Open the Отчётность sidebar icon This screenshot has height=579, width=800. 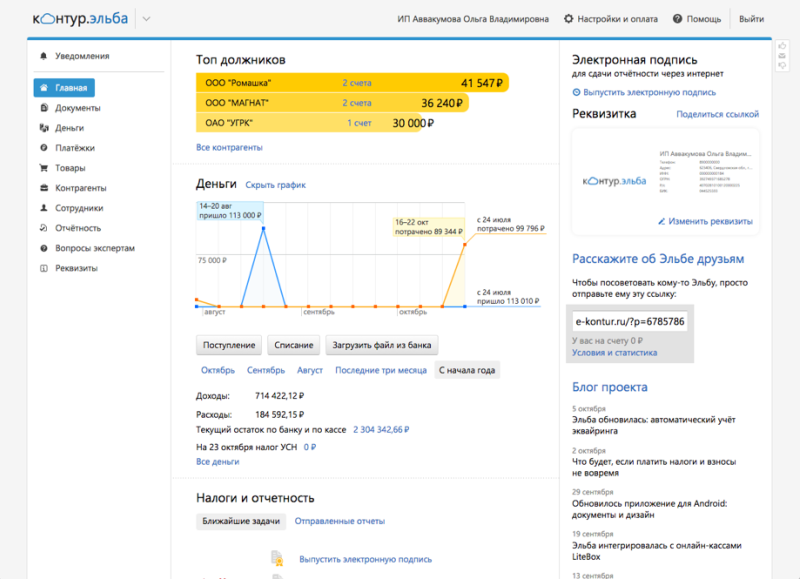tap(44, 228)
